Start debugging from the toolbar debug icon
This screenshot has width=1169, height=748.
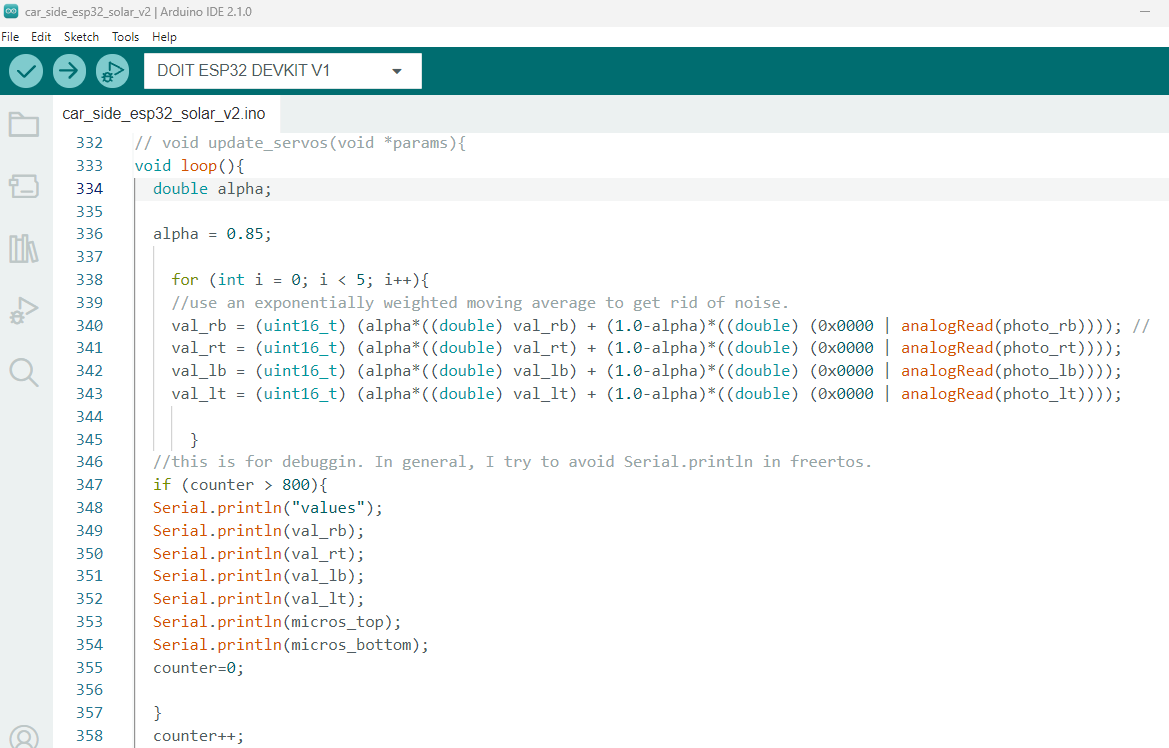click(x=112, y=70)
